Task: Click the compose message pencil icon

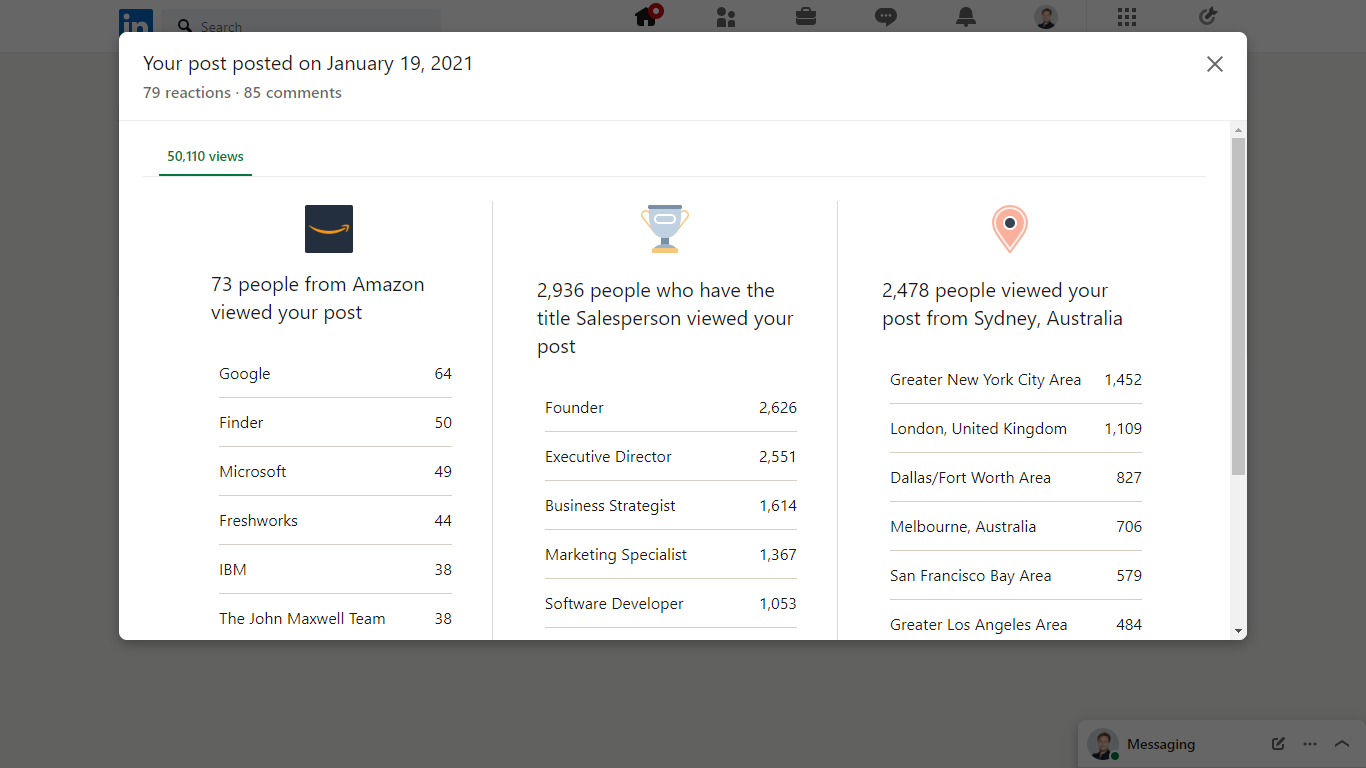Action: (1278, 744)
